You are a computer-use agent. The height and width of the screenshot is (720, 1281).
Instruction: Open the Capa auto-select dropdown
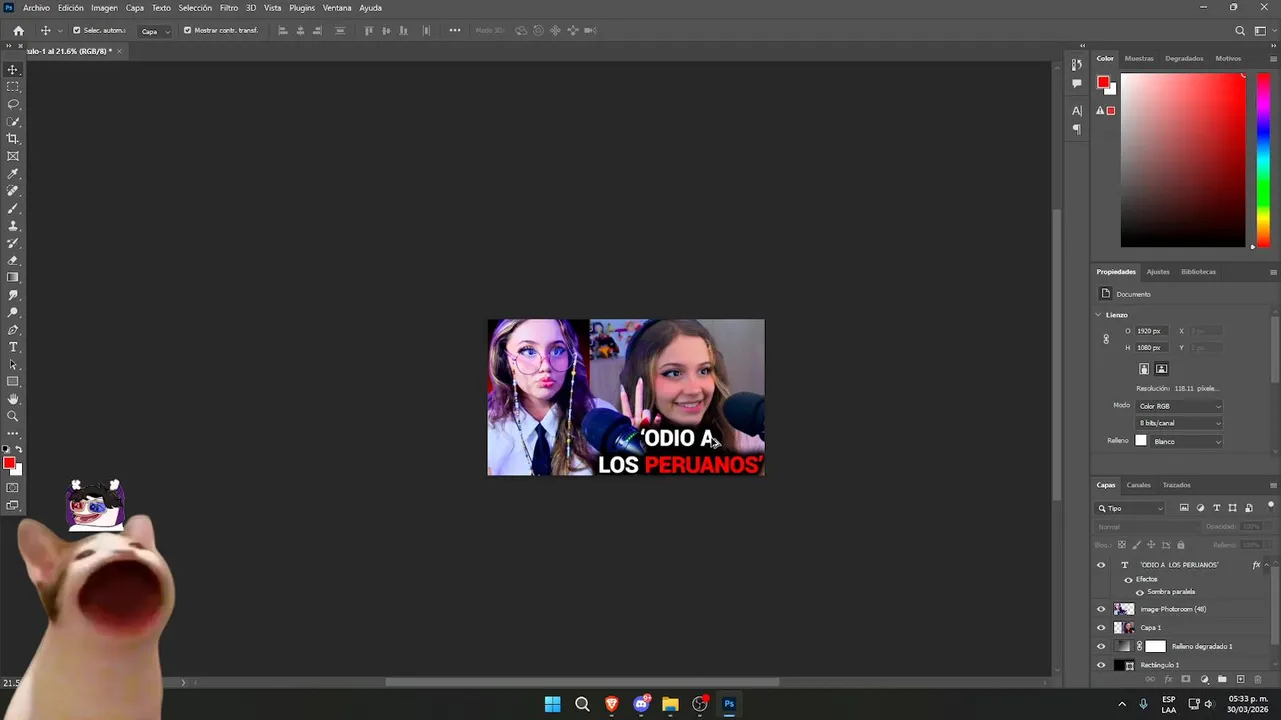click(155, 31)
